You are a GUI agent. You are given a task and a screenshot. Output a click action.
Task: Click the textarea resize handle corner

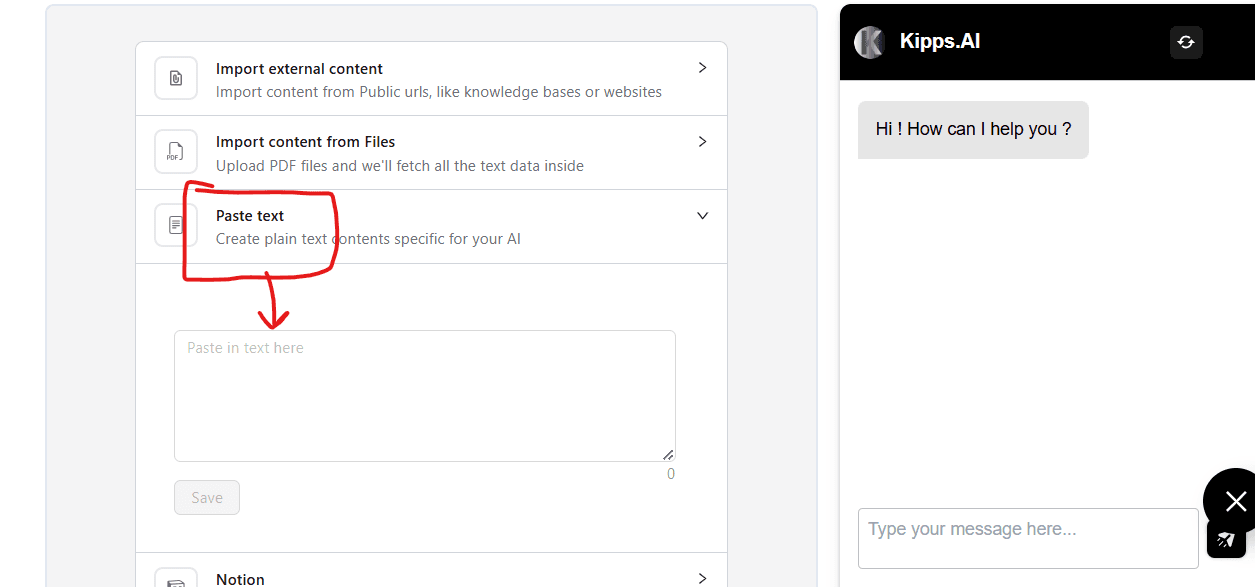coord(669,455)
